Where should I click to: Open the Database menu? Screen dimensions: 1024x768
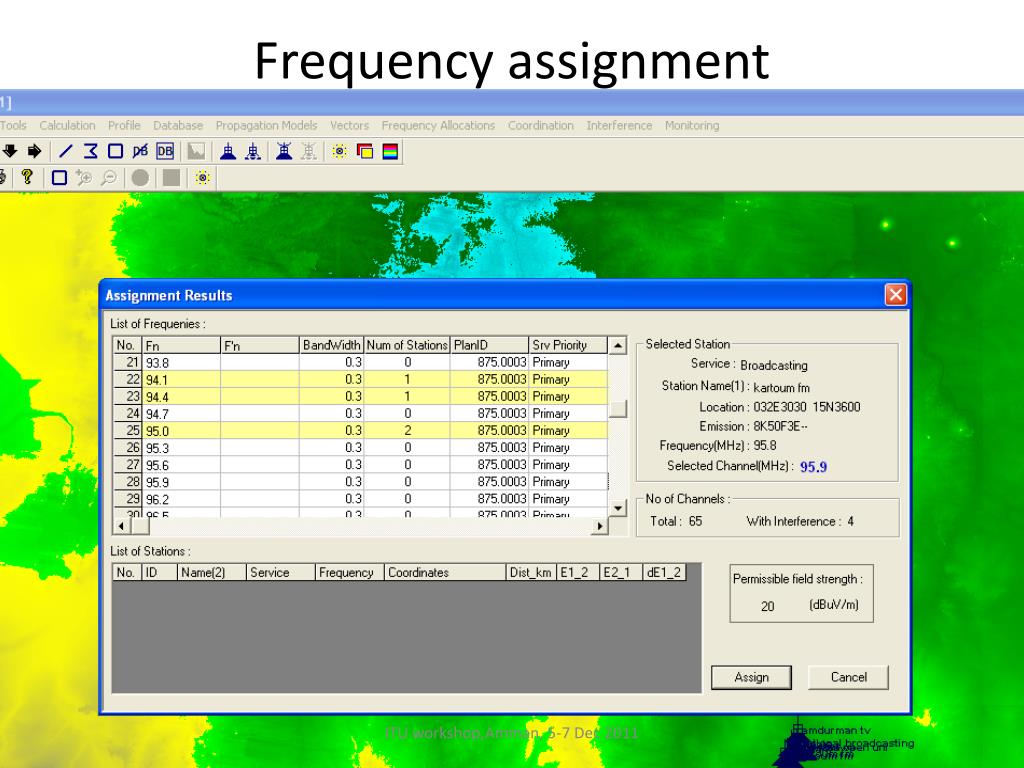pos(178,125)
